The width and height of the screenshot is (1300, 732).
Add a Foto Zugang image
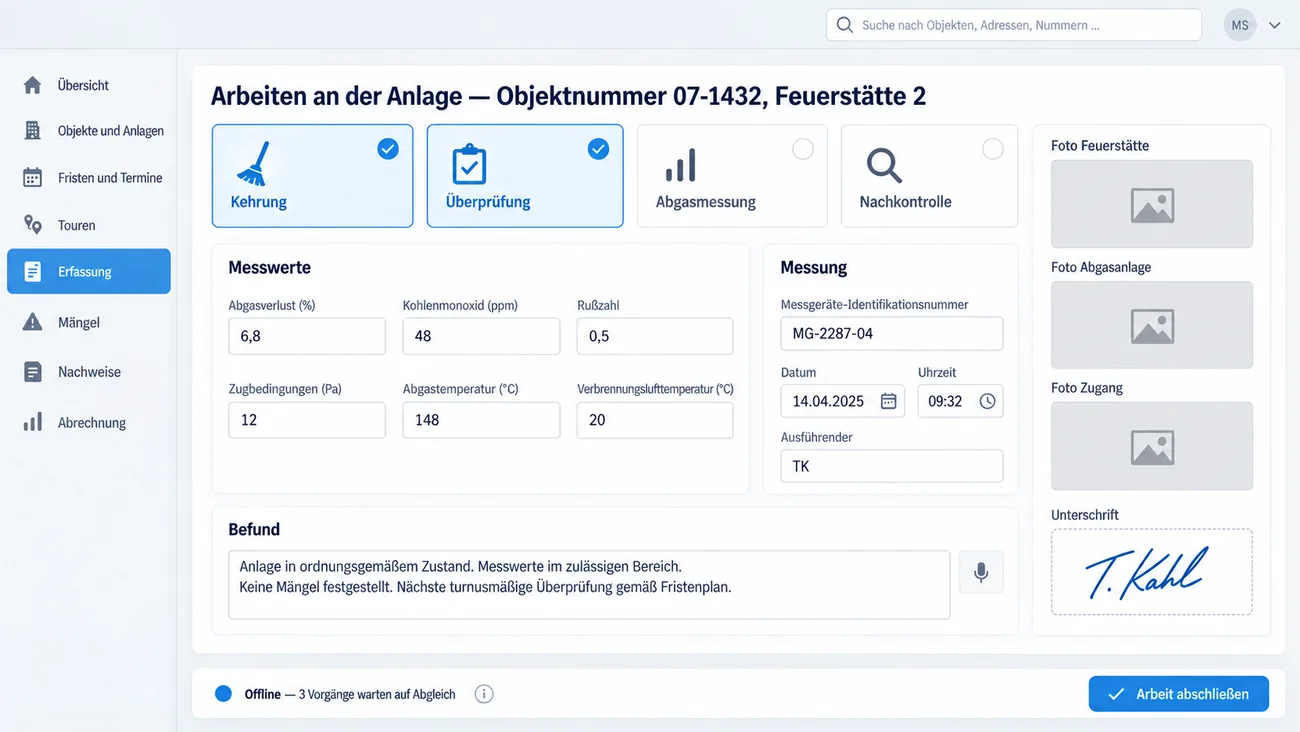(1152, 446)
